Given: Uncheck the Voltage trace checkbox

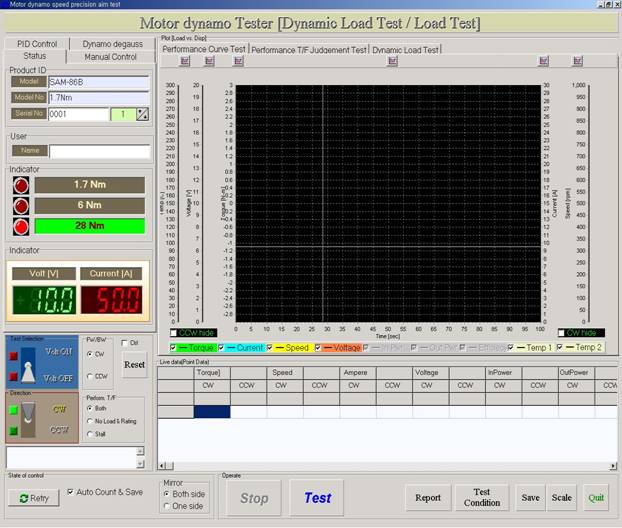Looking at the screenshot, I should point(318,348).
